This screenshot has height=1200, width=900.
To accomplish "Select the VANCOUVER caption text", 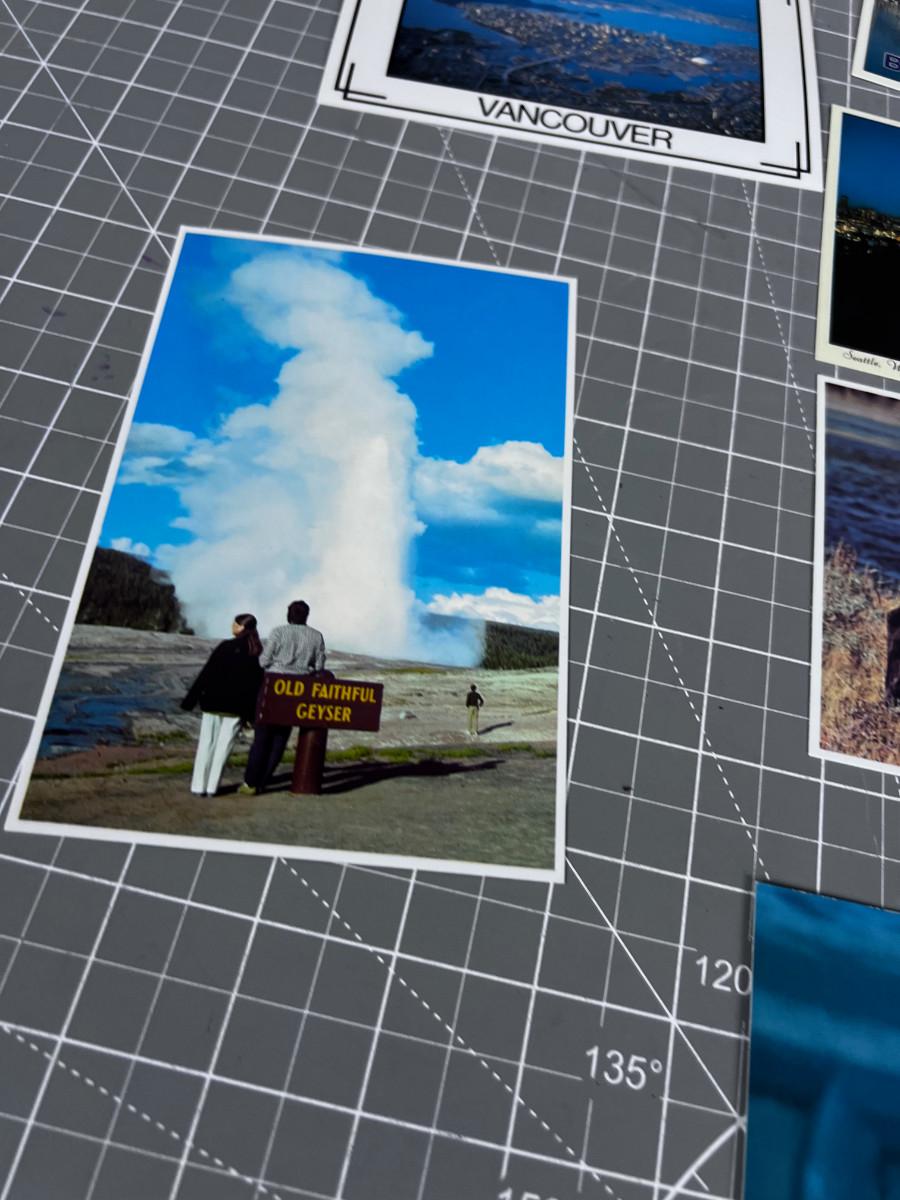I will tap(574, 123).
